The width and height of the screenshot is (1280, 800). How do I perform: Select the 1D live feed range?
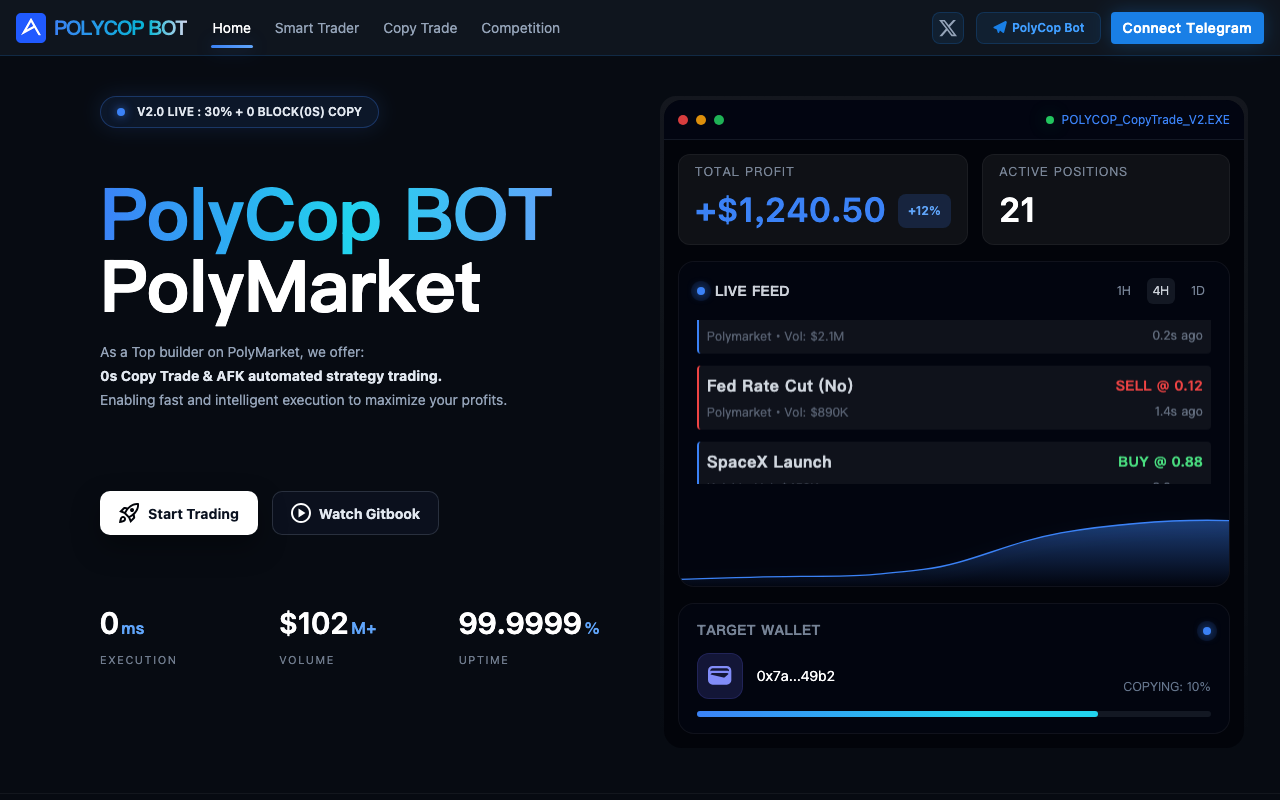coord(1198,291)
